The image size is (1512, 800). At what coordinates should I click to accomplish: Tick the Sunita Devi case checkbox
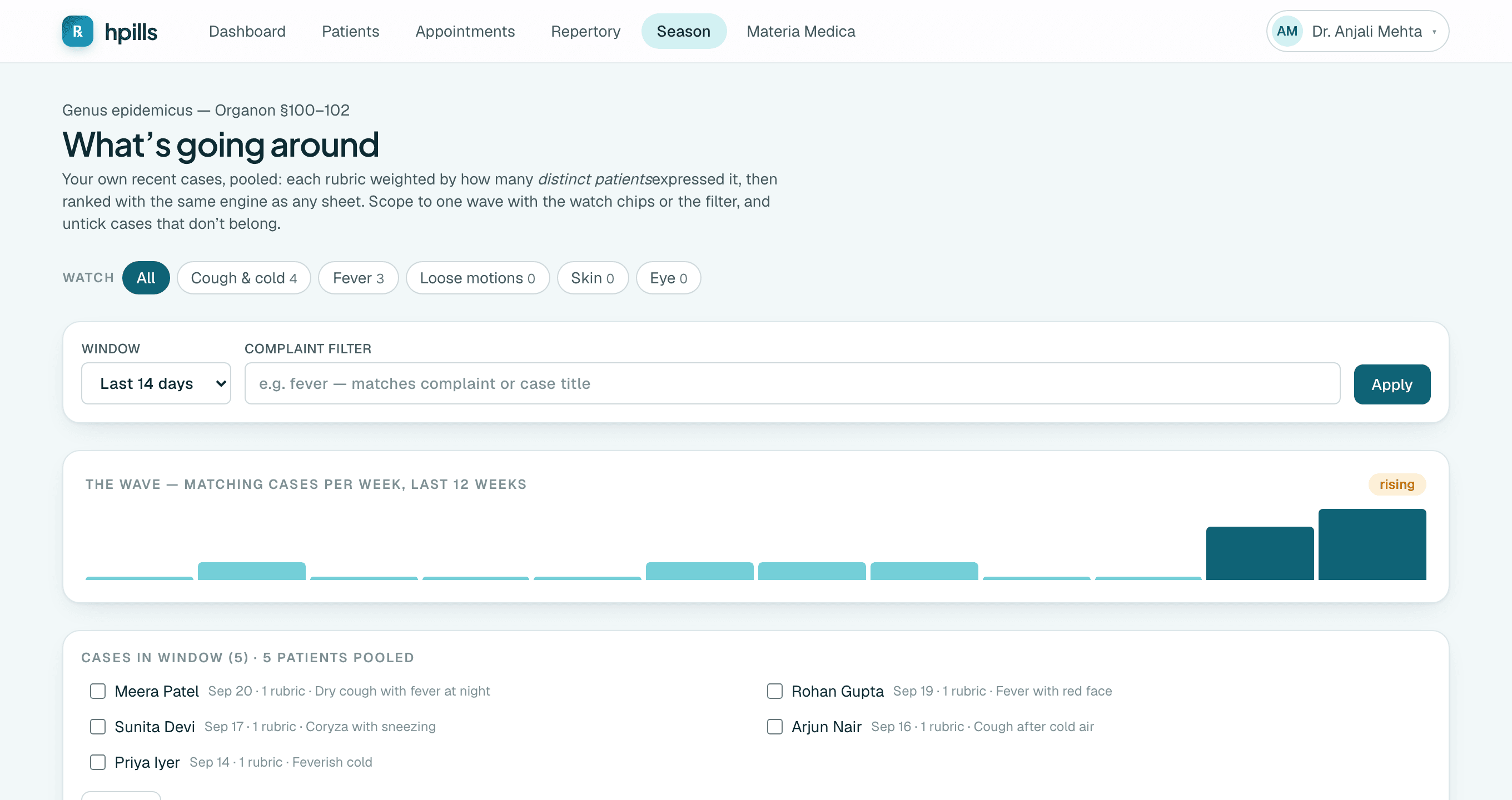[x=97, y=727]
